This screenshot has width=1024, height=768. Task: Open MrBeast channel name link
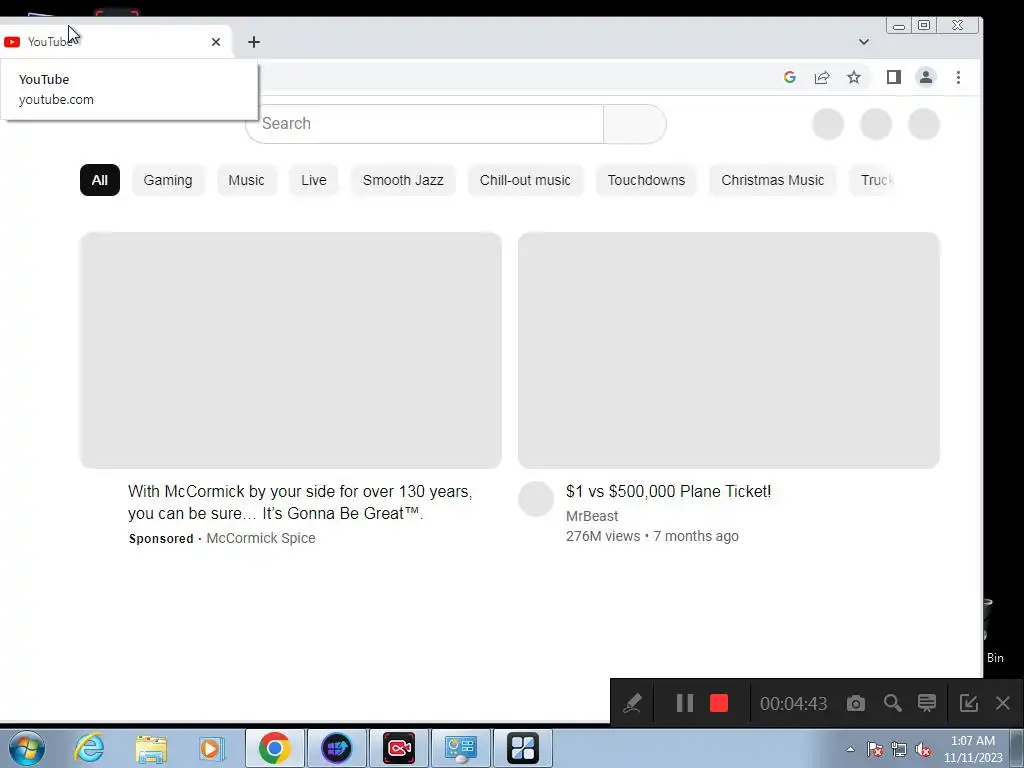(592, 516)
